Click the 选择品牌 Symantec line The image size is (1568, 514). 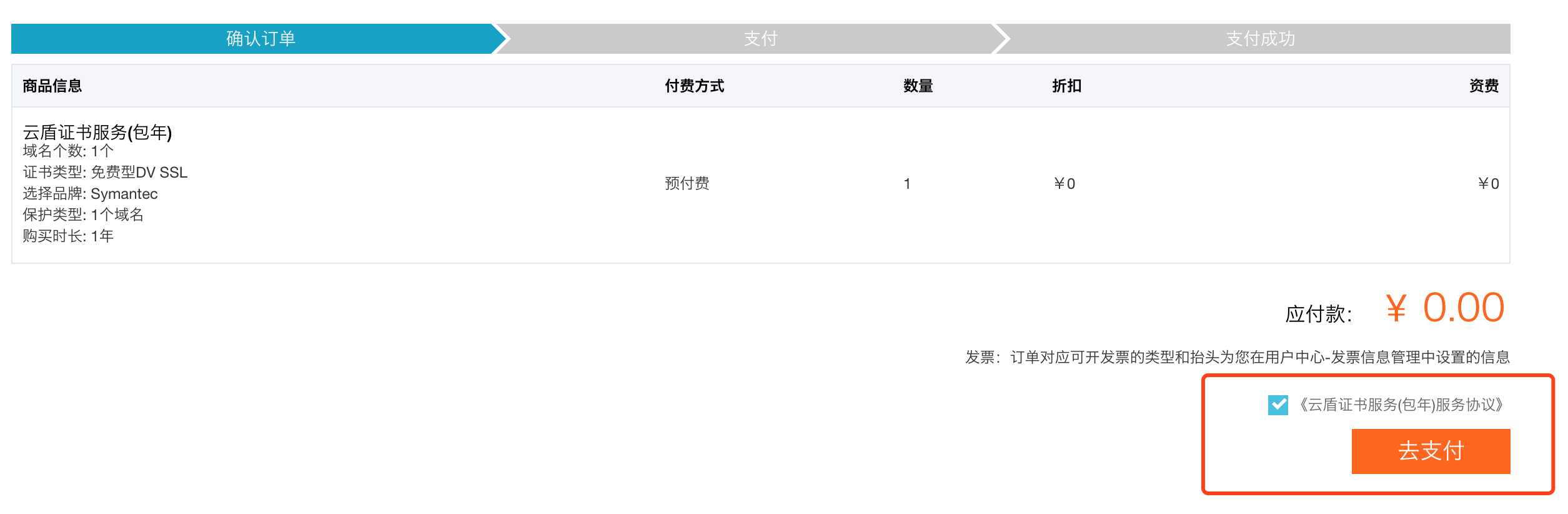pos(90,194)
